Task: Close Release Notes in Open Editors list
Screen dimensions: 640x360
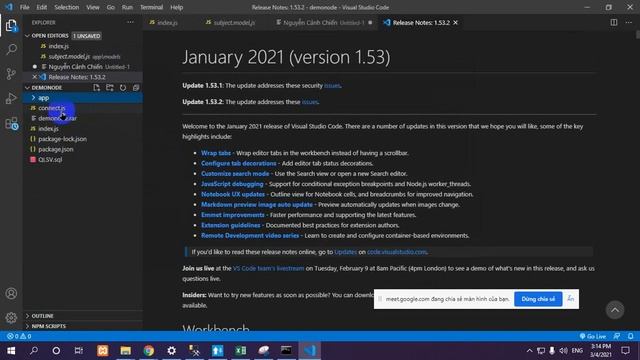Action: [x=35, y=77]
